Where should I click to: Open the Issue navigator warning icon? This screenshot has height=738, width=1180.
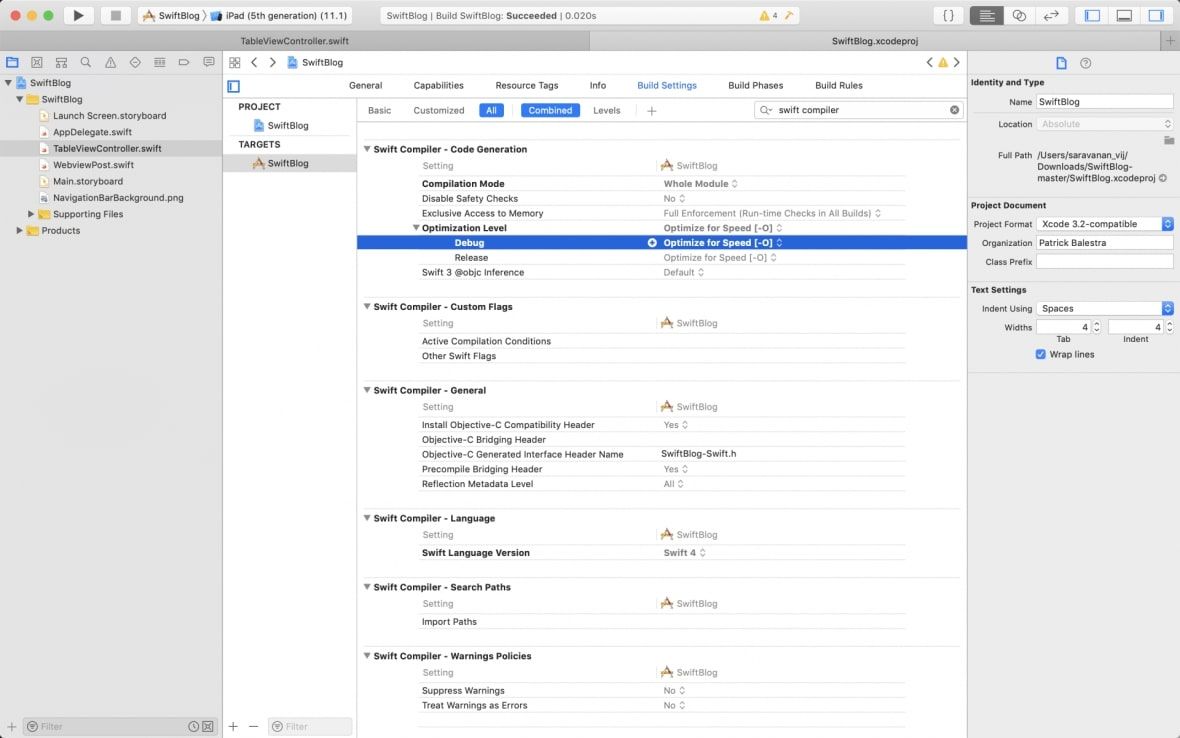click(111, 62)
